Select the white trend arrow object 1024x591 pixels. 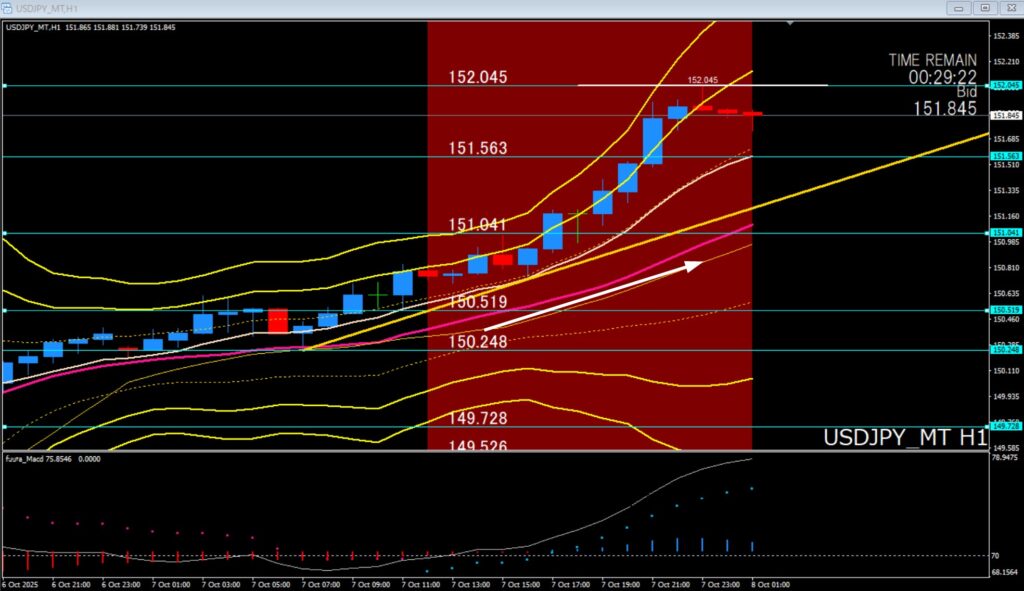pos(592,295)
